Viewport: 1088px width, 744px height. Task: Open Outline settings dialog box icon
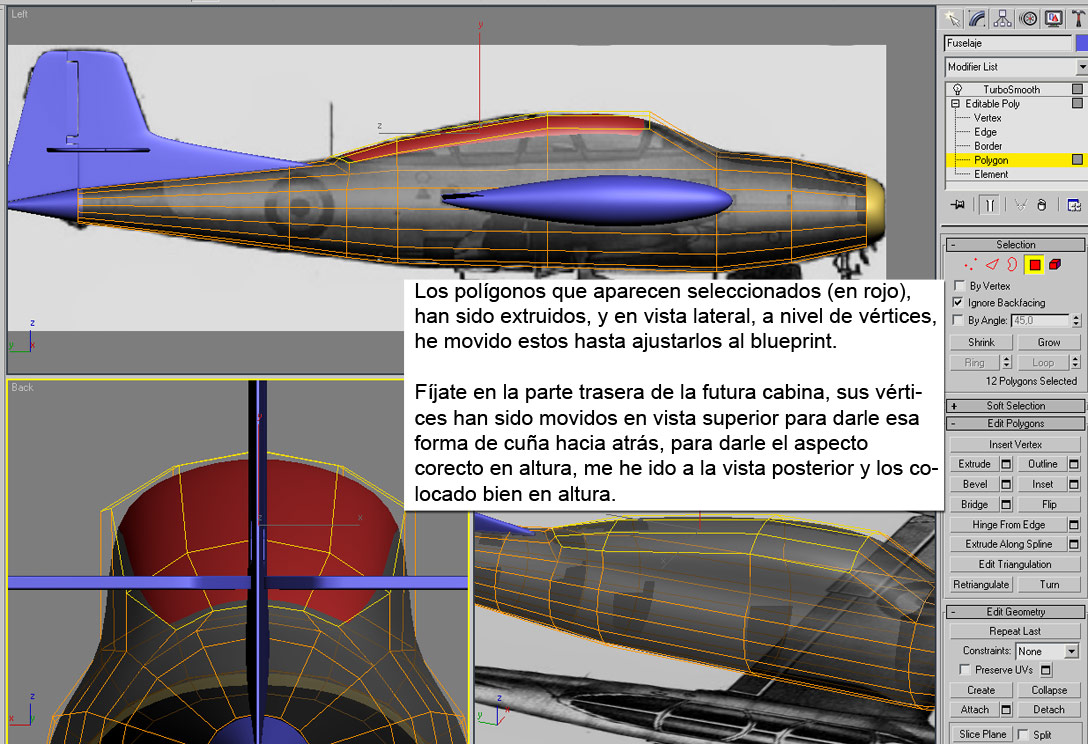coord(1074,464)
